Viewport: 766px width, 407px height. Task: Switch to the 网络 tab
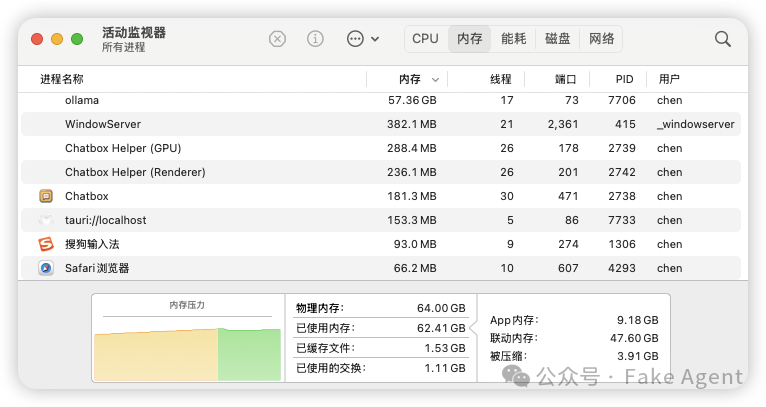[x=601, y=39]
